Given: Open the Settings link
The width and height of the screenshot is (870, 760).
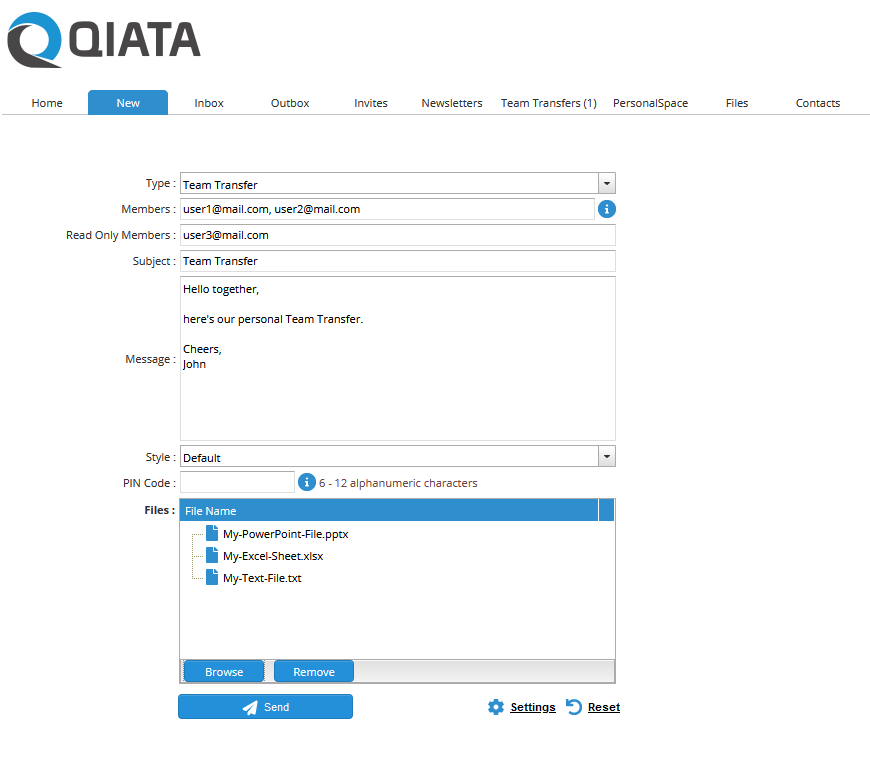Looking at the screenshot, I should 532,707.
